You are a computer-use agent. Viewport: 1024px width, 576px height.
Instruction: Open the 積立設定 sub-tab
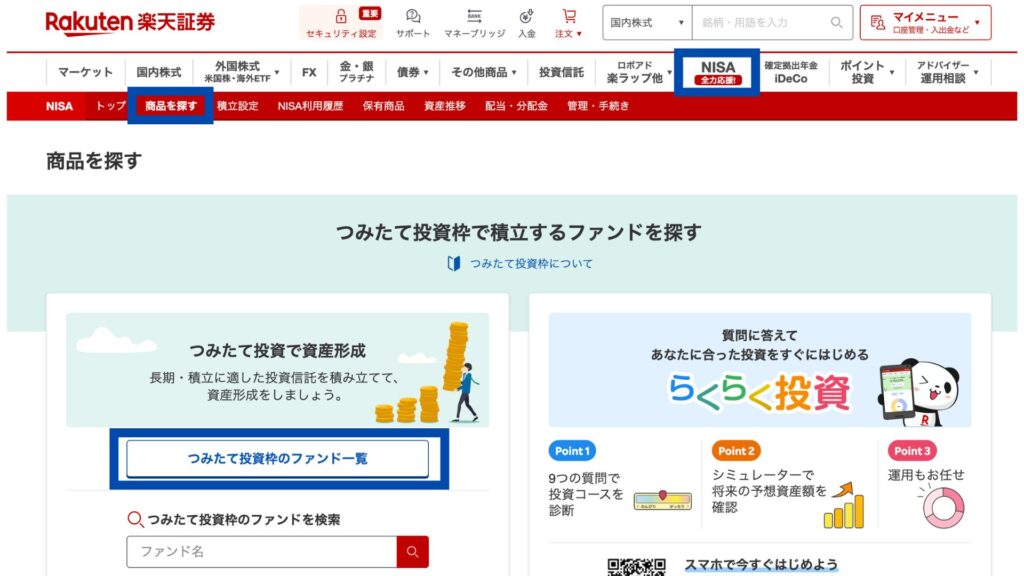[238, 106]
